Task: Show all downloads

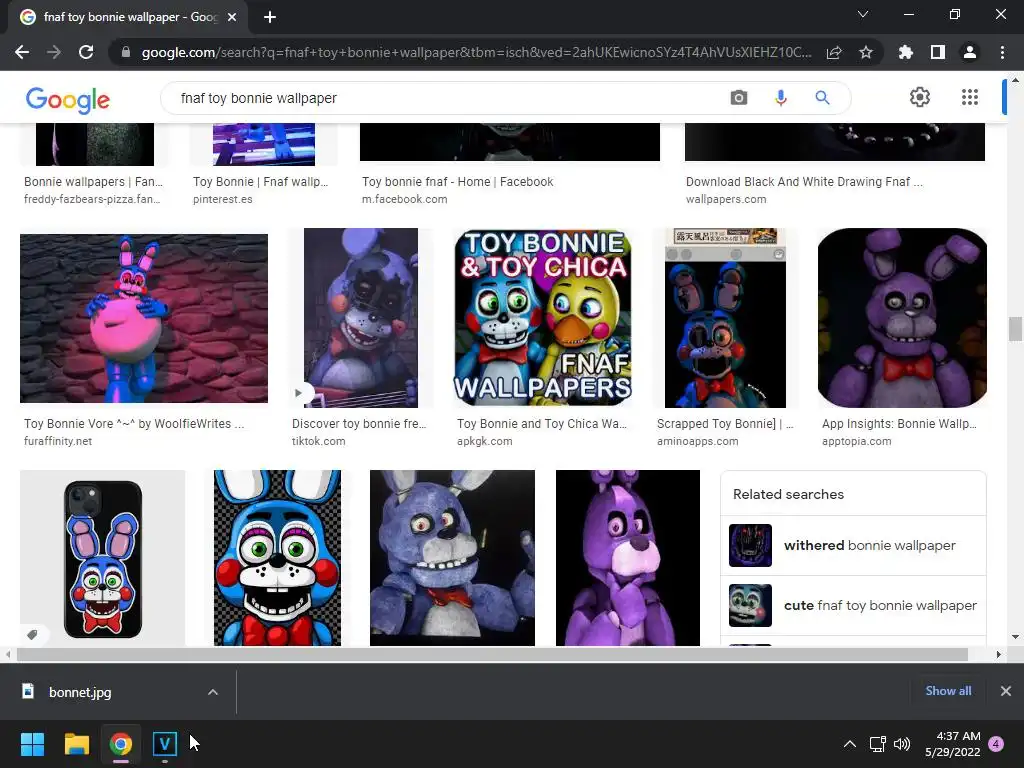Action: [948, 691]
